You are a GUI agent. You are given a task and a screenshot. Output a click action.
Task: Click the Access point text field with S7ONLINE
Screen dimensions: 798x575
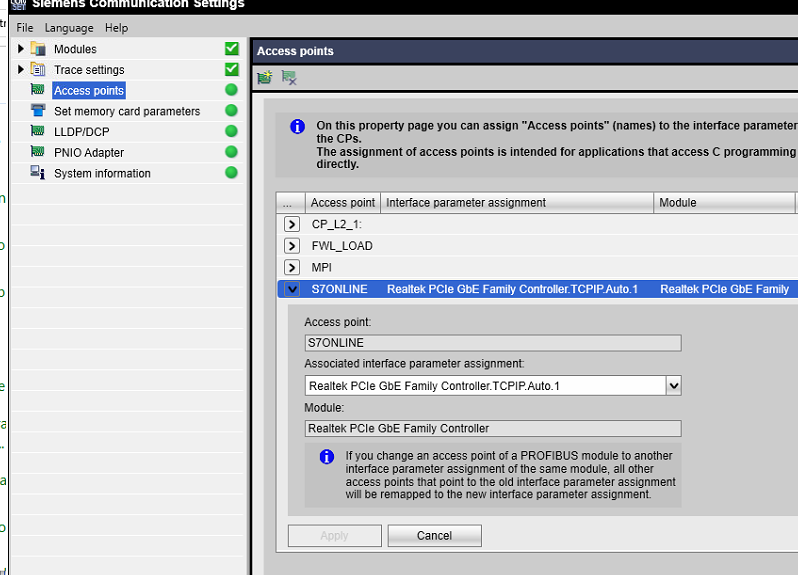pos(493,342)
